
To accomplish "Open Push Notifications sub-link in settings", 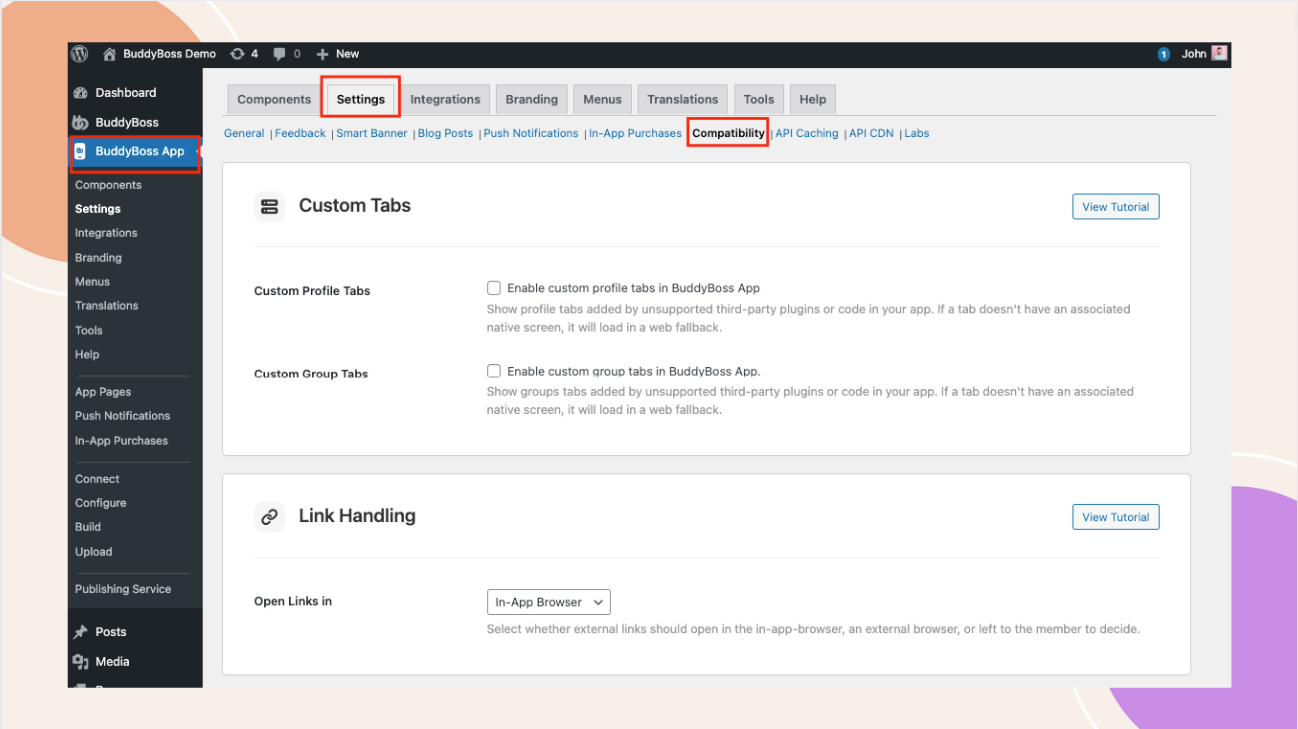I will coord(531,133).
